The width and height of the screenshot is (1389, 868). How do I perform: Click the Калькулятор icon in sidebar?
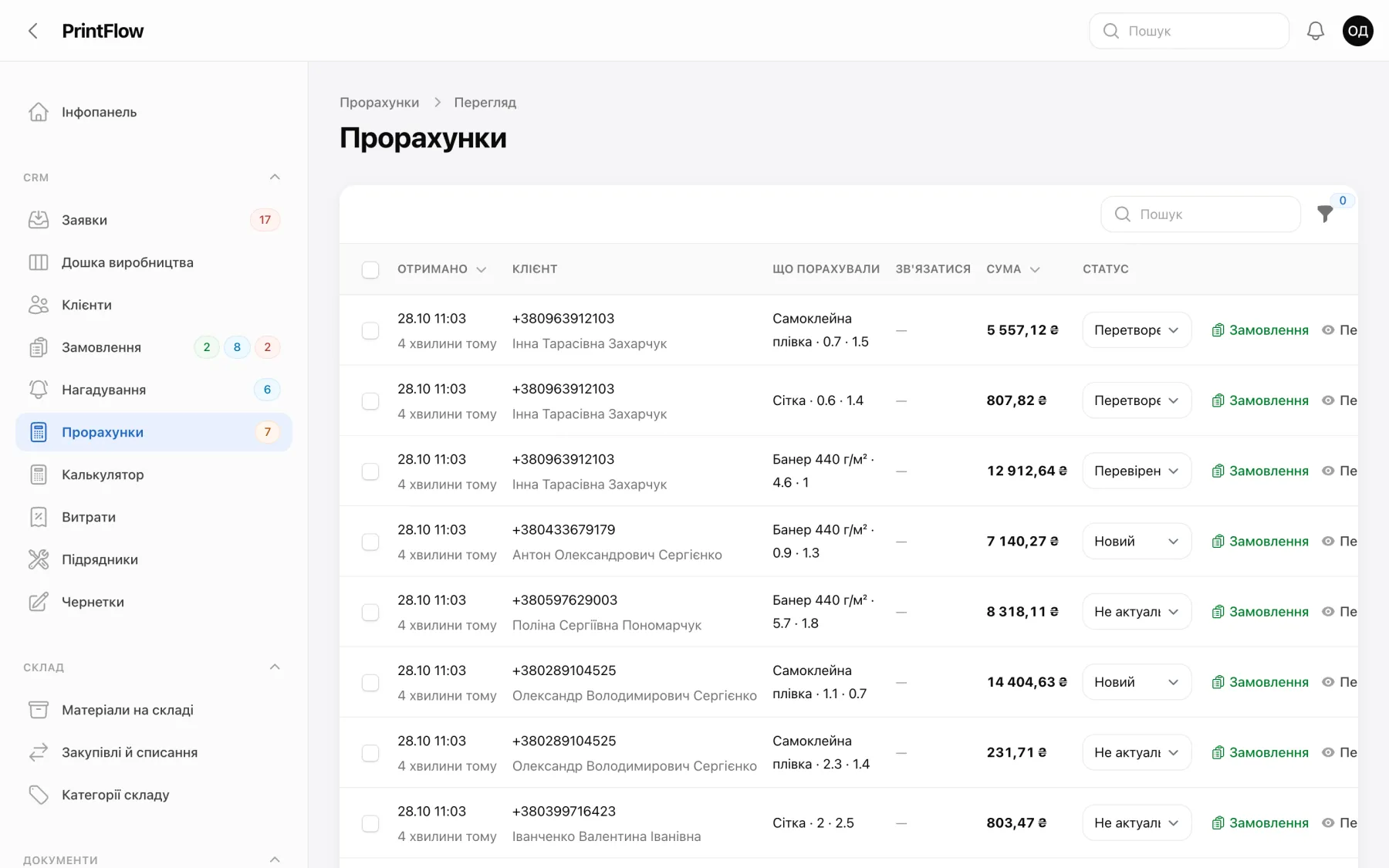pyautogui.click(x=39, y=475)
